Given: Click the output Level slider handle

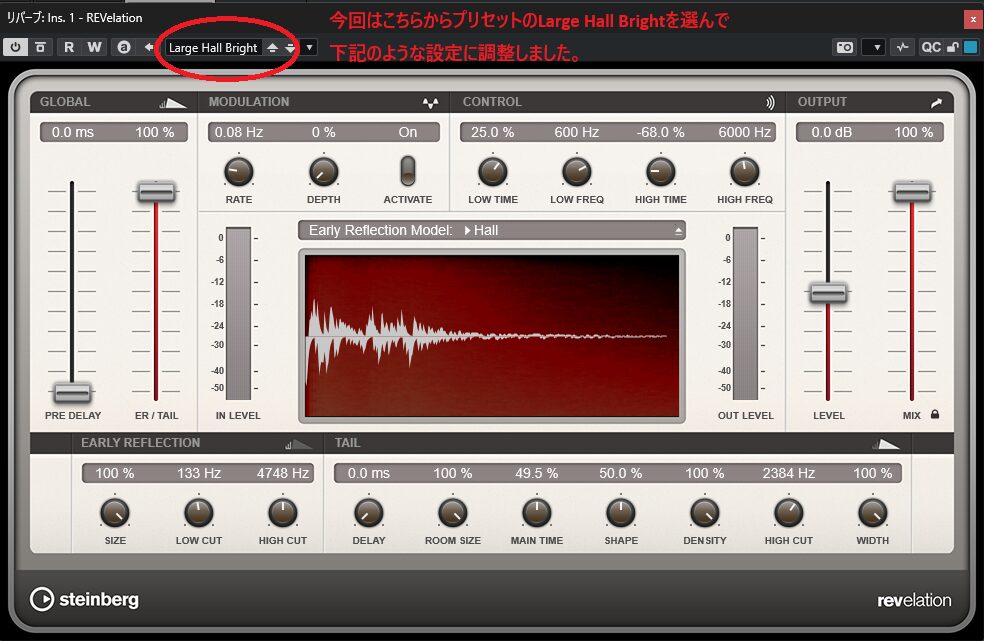Looking at the screenshot, I should pos(828,293).
